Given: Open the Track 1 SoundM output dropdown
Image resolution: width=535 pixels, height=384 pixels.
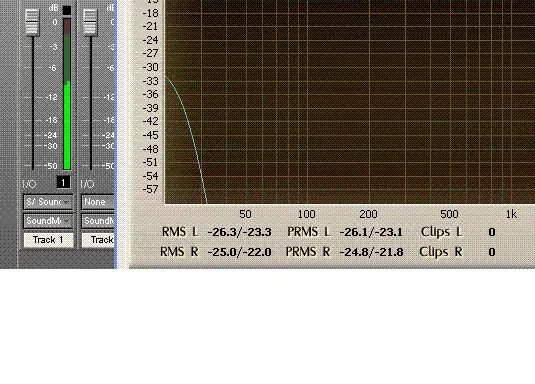Looking at the screenshot, I should coord(48,221).
